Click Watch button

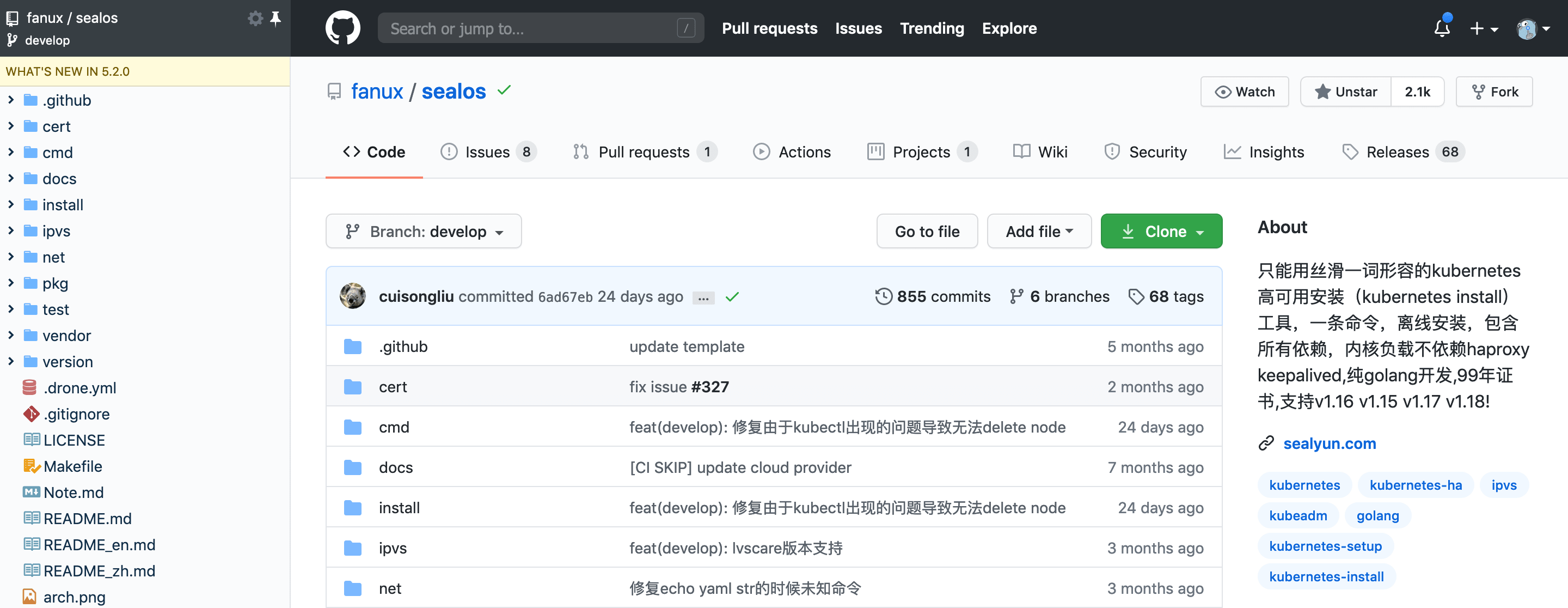(1244, 92)
